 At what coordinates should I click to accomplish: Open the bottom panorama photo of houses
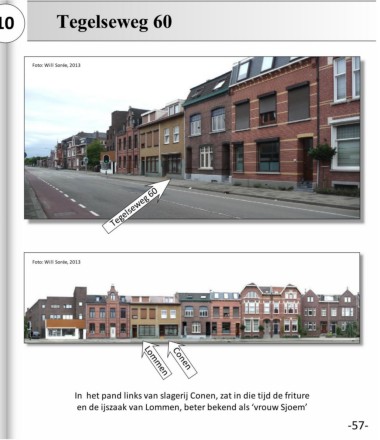point(192,298)
